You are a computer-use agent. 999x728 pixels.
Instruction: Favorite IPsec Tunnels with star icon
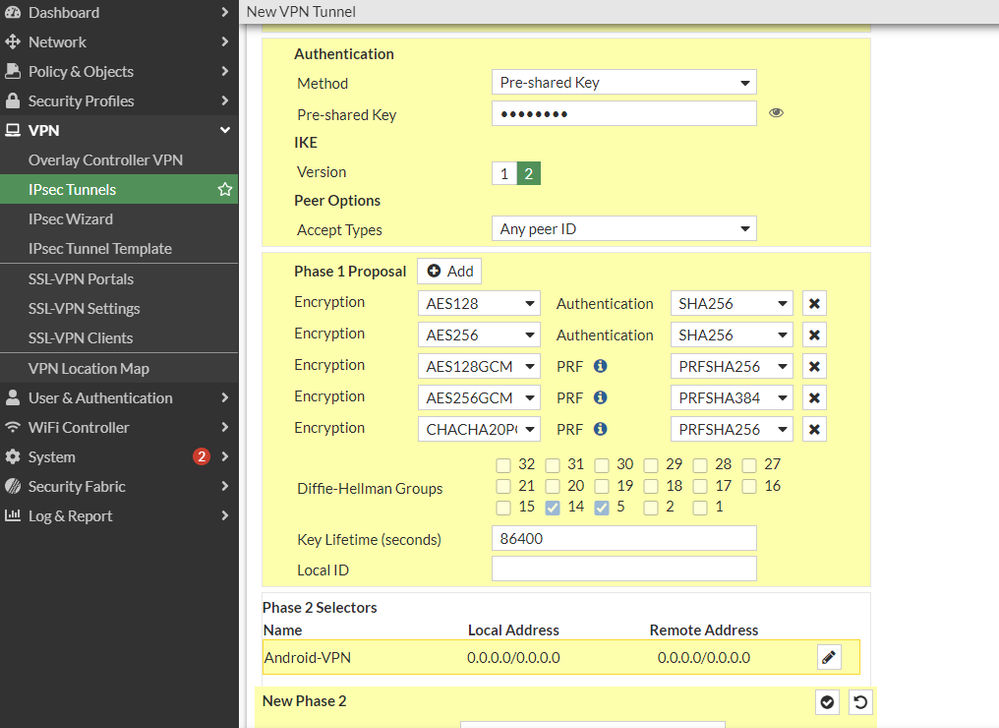pos(225,189)
